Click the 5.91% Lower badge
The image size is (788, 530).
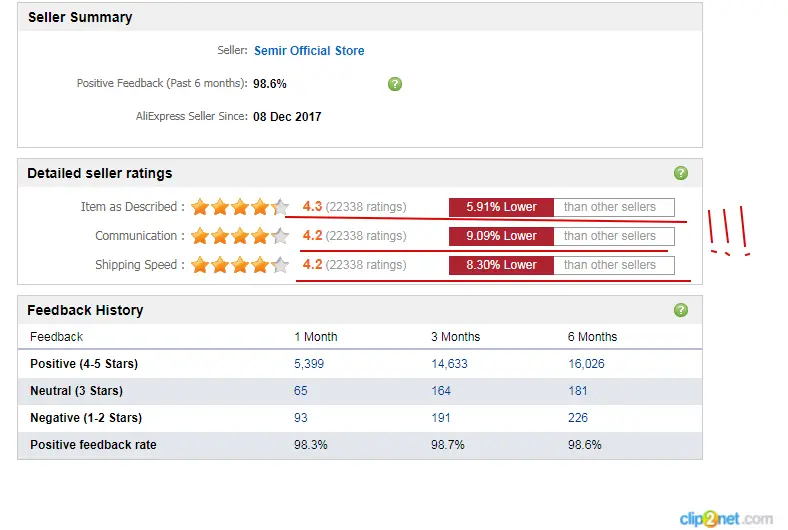pyautogui.click(x=501, y=207)
